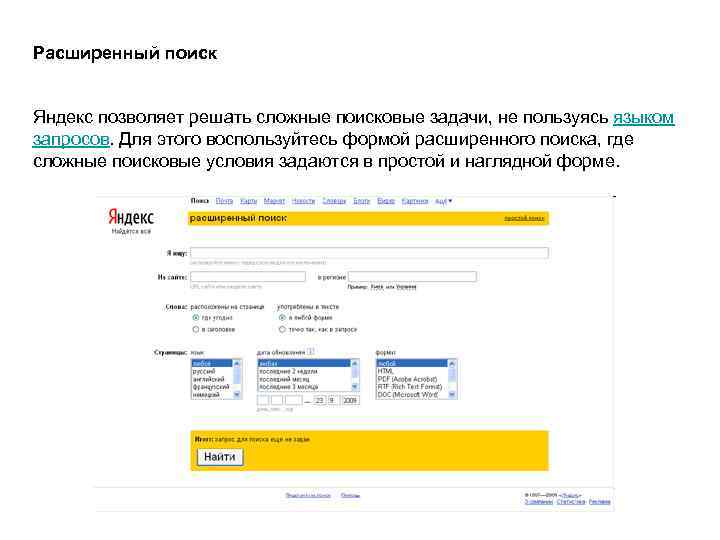The width and height of the screenshot is (720, 540).
Task: Click the end-year field showing 2009
Action: pos(350,401)
